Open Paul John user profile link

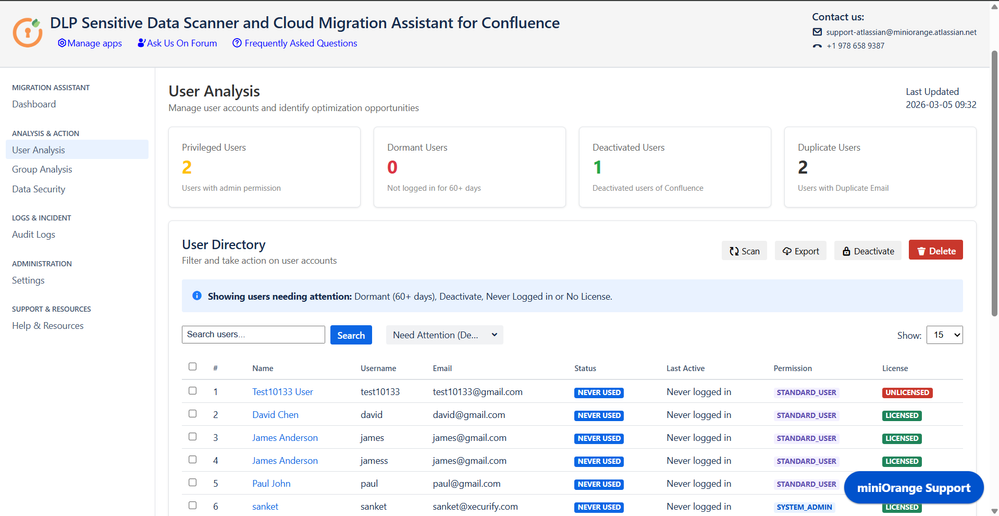(271, 484)
